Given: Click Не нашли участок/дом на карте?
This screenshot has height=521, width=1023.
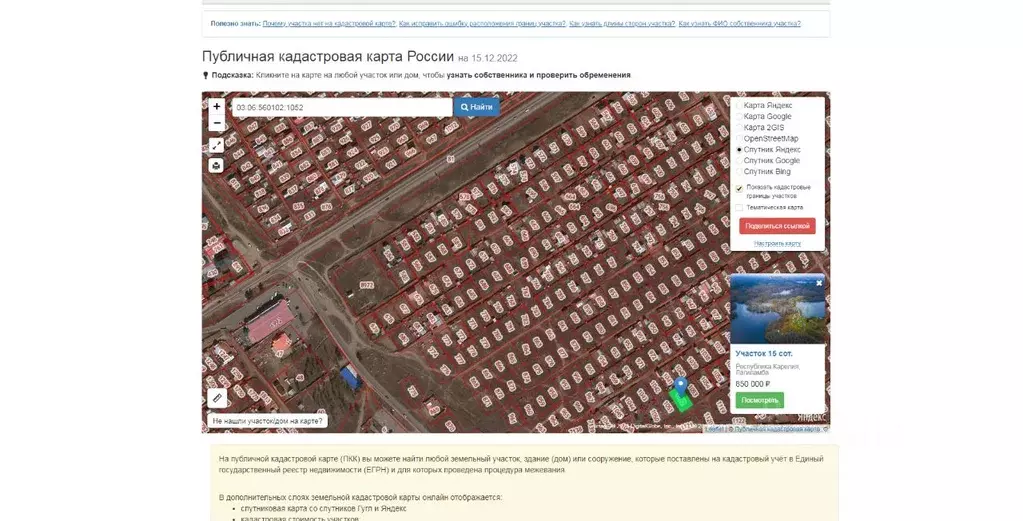Looking at the screenshot, I should [x=267, y=421].
